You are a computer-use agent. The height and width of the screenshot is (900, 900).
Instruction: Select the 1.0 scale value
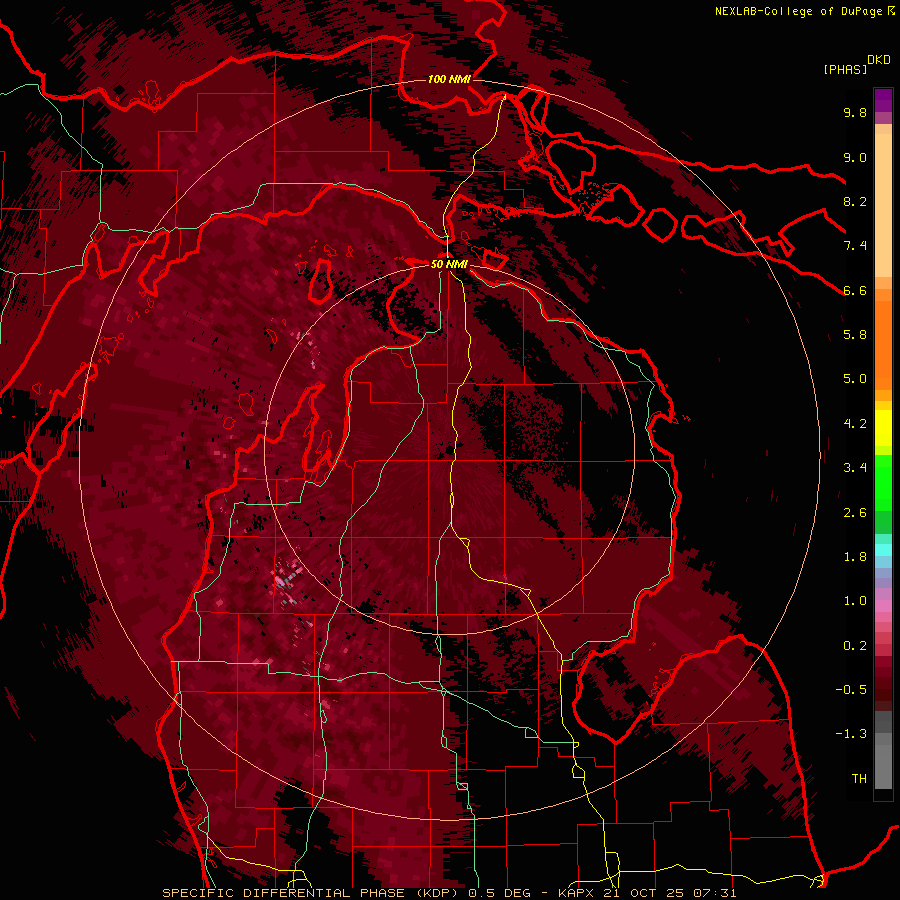click(855, 601)
